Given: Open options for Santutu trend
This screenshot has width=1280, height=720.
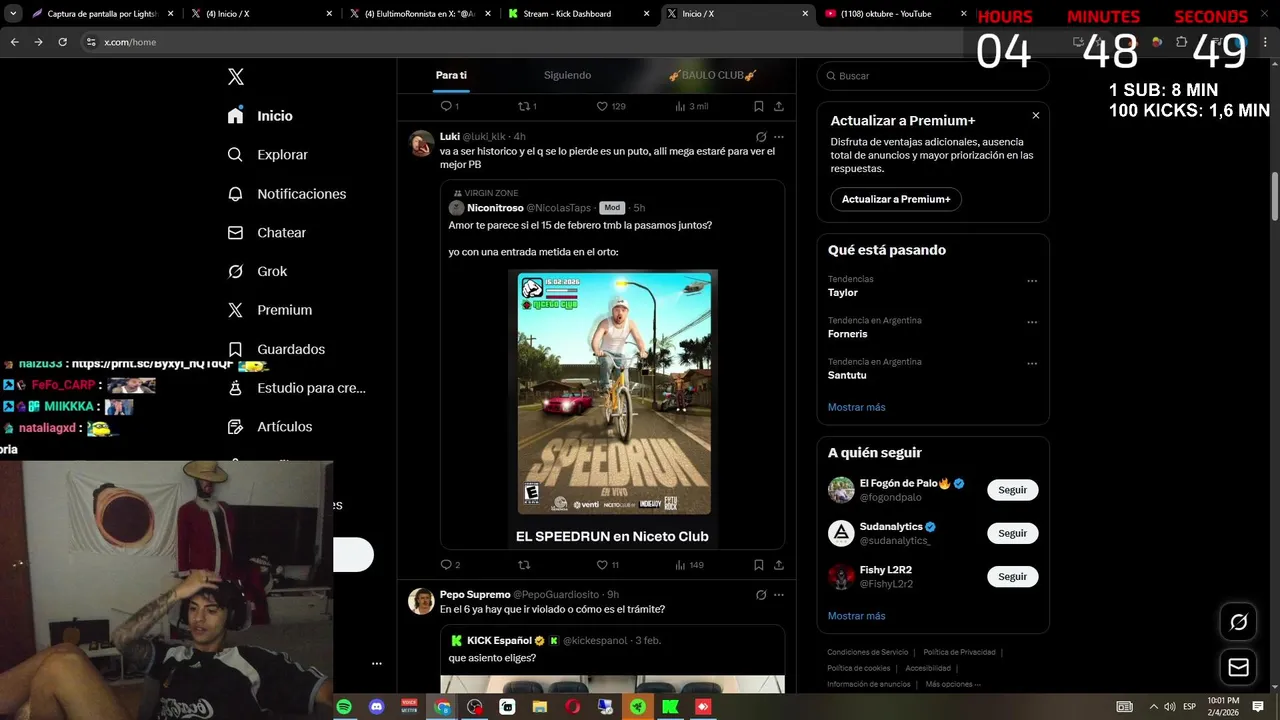Looking at the screenshot, I should [x=1032, y=363].
